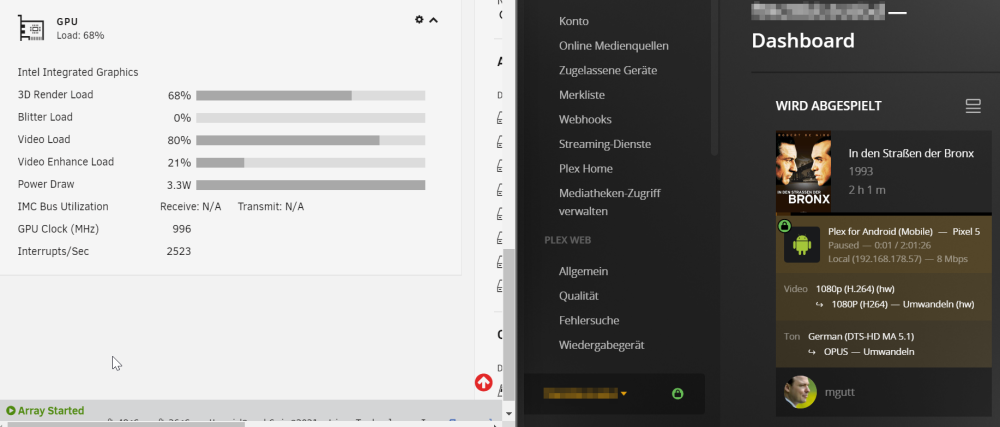Click the Video Enhance Load bar
1000x427 pixels.
click(311, 163)
